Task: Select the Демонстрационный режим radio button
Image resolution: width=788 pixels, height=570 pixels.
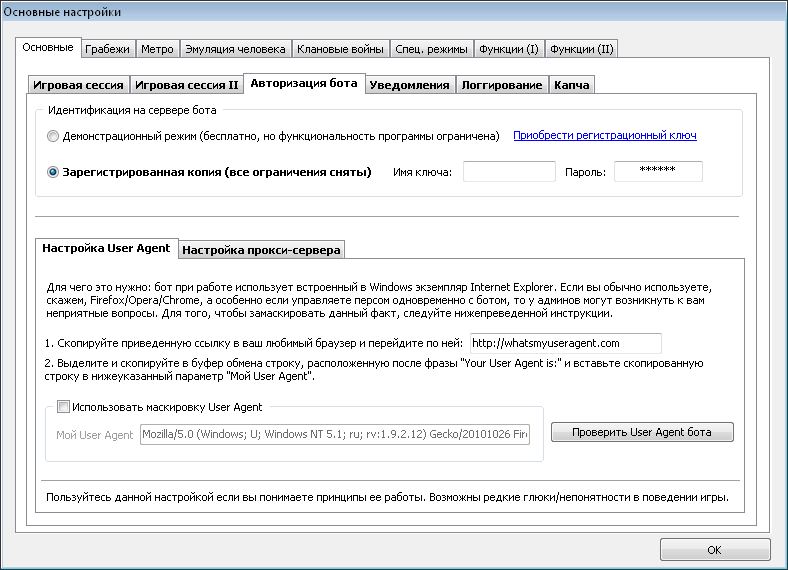Action: point(53,136)
